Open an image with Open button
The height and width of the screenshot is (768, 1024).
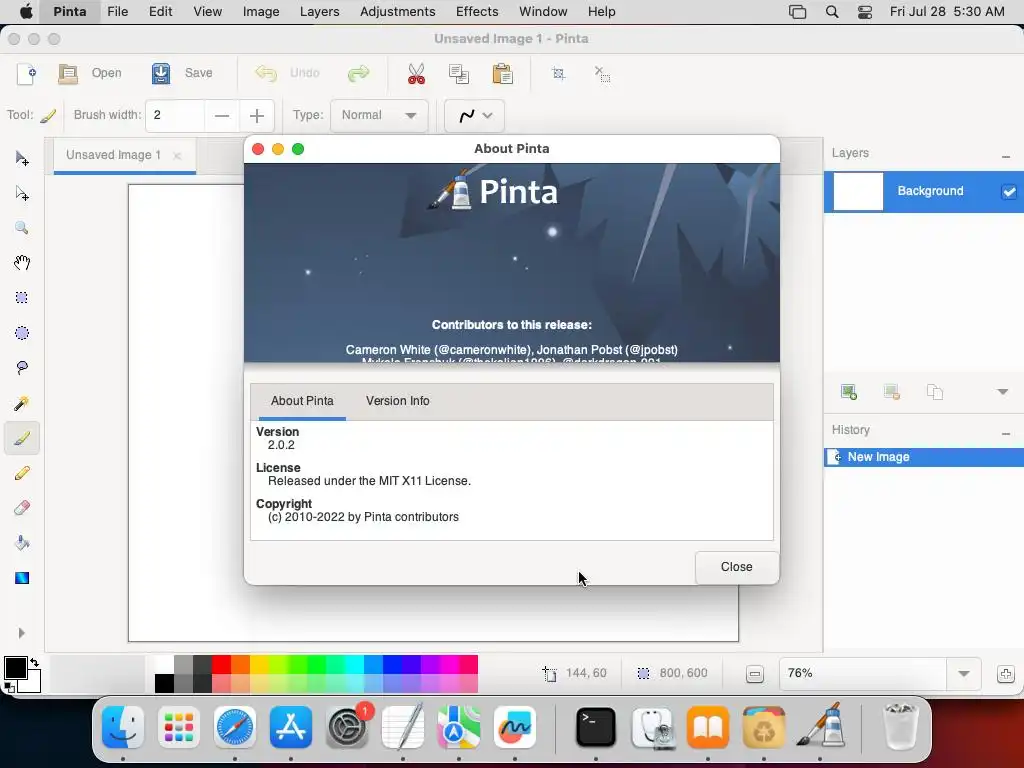pos(89,73)
